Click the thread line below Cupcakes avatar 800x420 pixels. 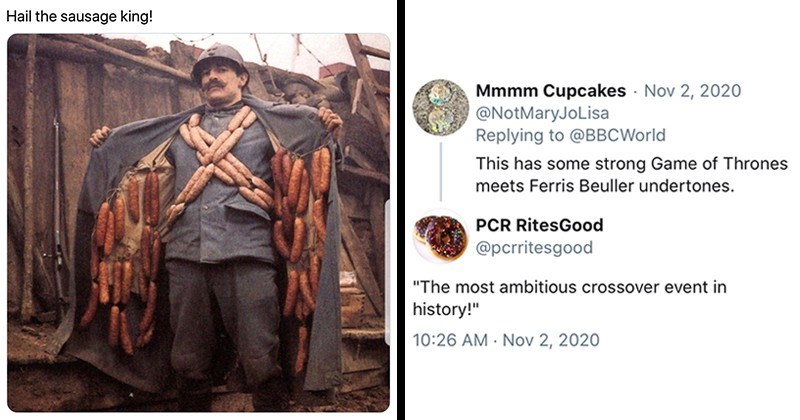(440, 170)
